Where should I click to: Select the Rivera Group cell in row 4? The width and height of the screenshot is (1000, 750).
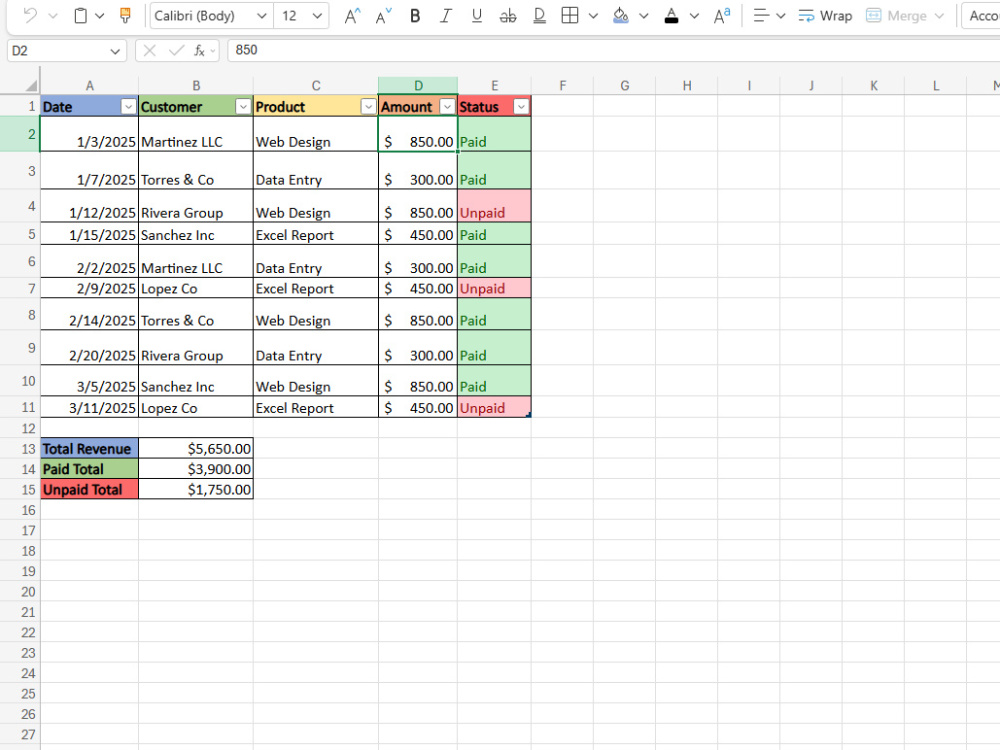196,205
